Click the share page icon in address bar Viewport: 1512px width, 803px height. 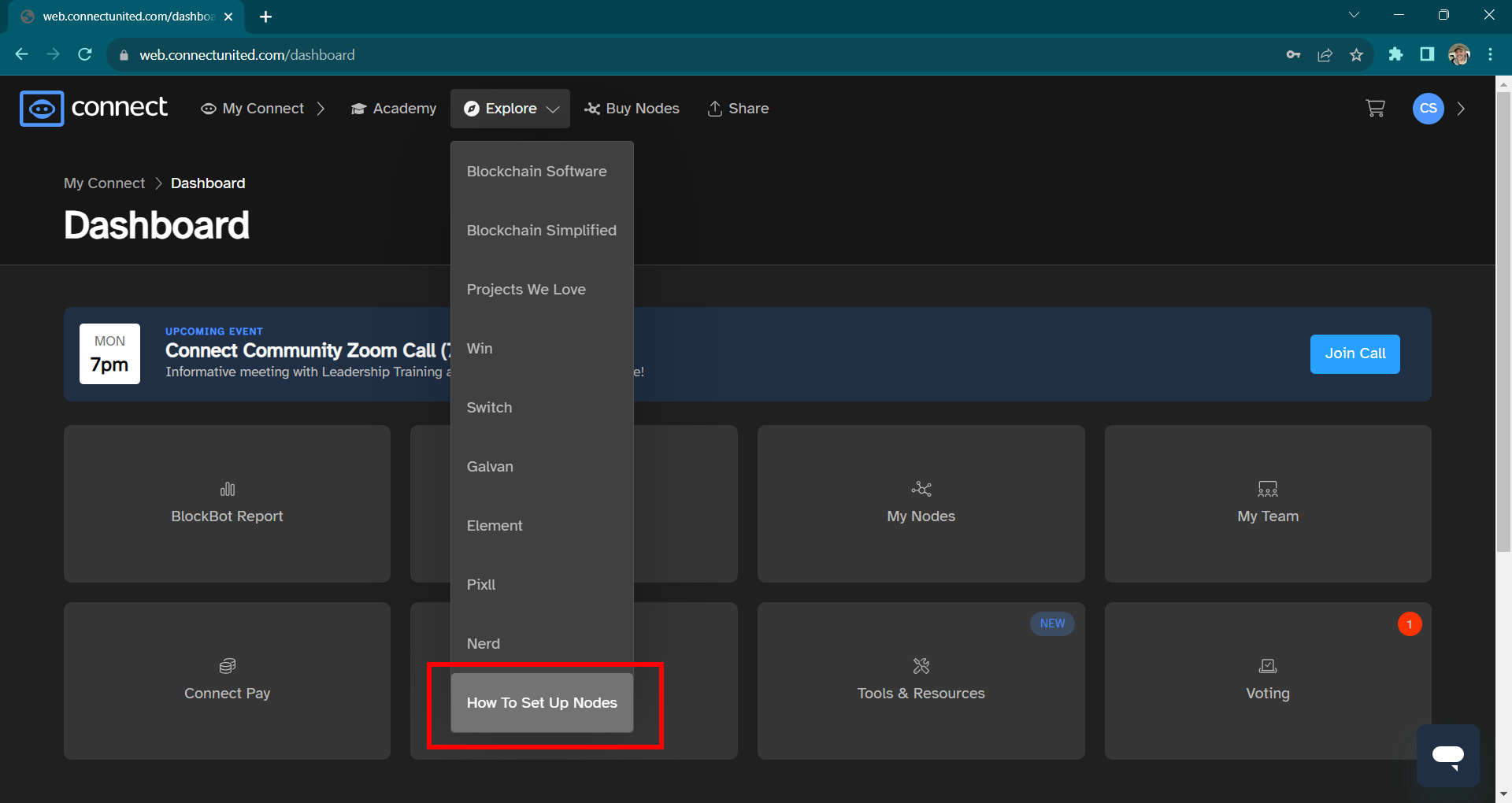click(1325, 54)
